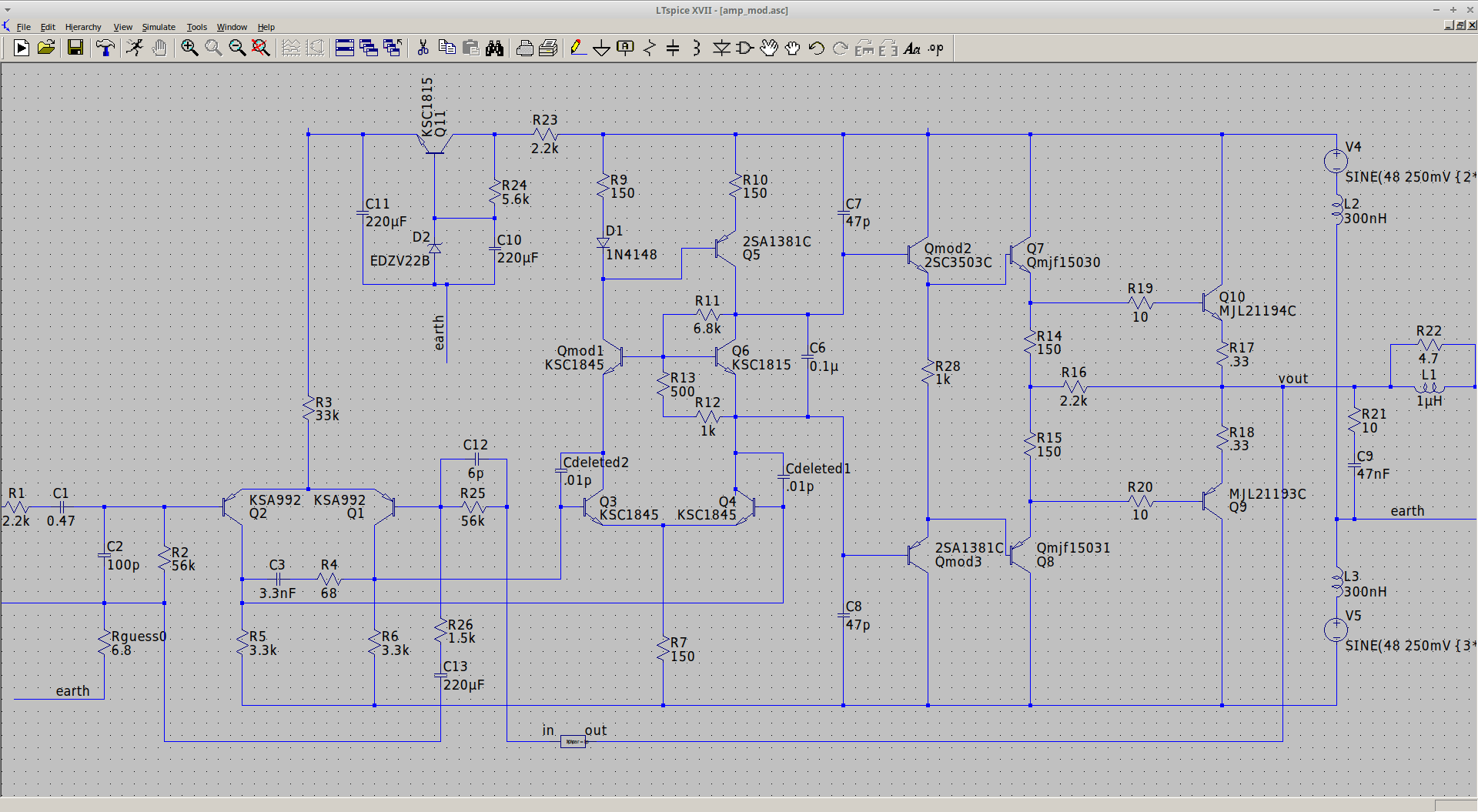Viewport: 1478px width, 812px height.
Task: Add SPICE directive .op icon
Action: pos(936,48)
